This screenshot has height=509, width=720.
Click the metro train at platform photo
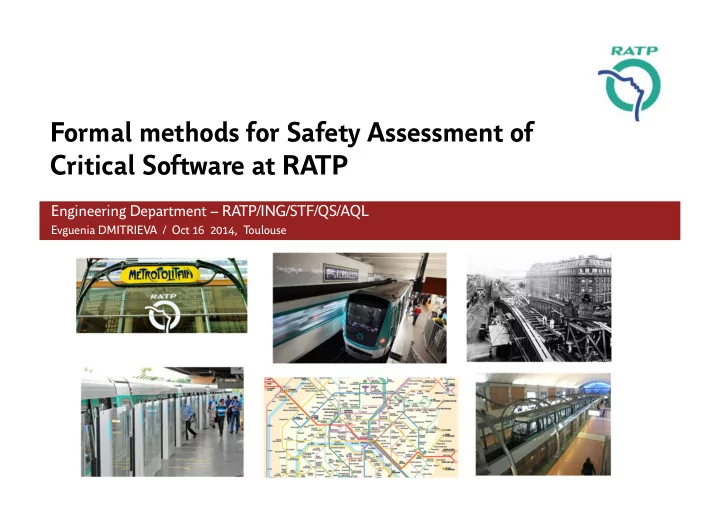tap(360, 308)
